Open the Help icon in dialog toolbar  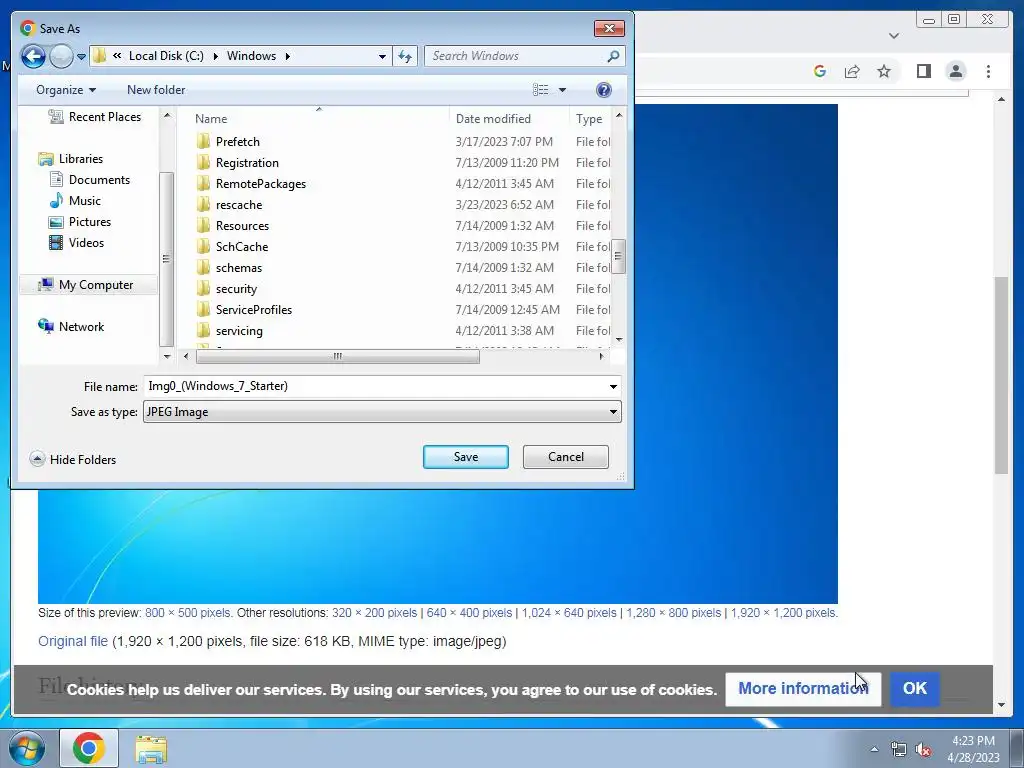tap(603, 90)
